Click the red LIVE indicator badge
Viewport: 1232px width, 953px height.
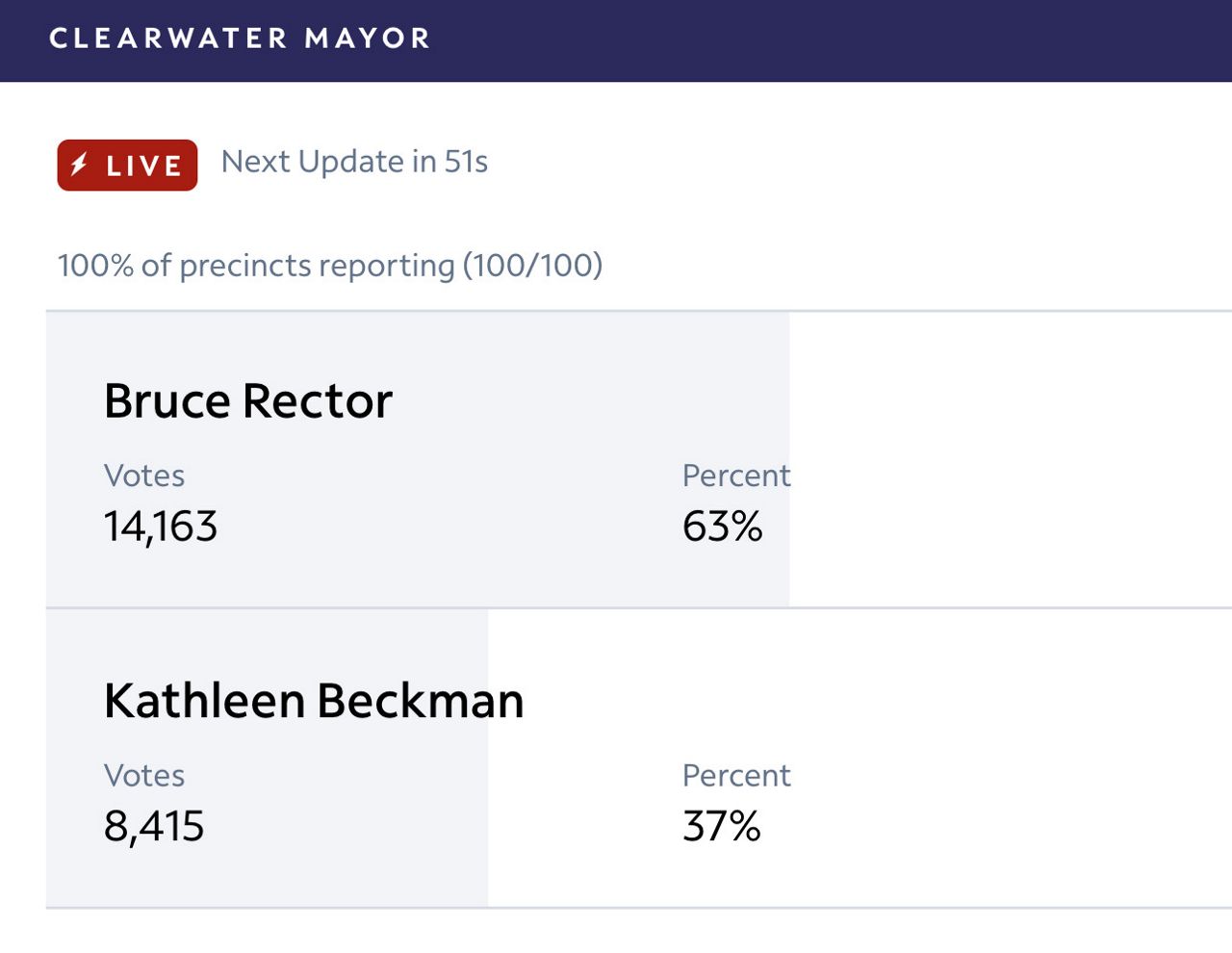tap(126, 165)
